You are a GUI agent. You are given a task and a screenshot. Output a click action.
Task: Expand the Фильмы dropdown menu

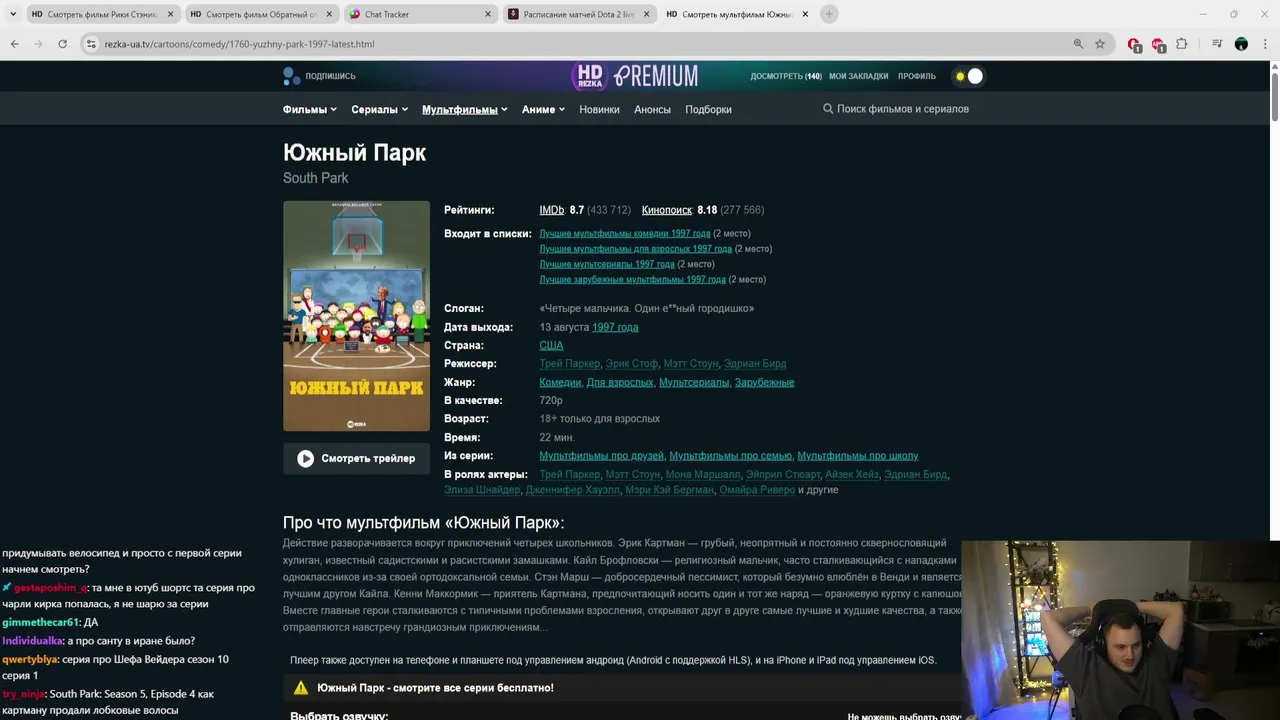pos(310,109)
